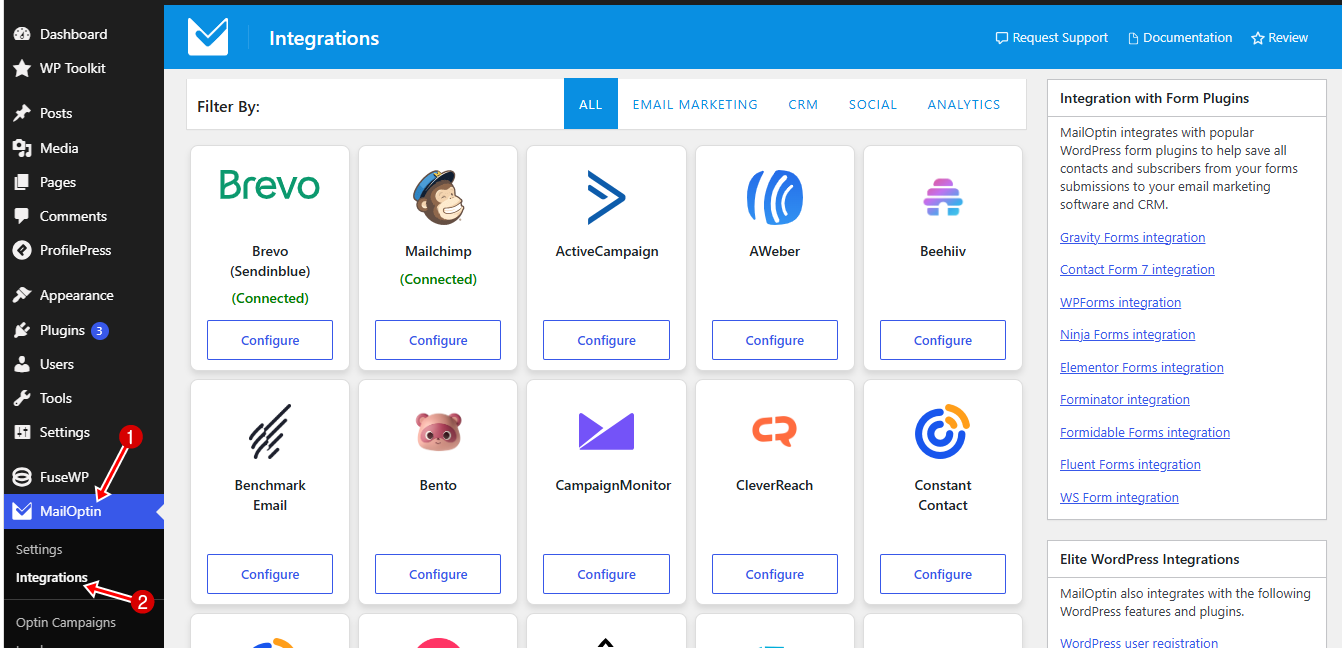The image size is (1342, 648).
Task: Configure the ActiveCampaign integration
Action: pyautogui.click(x=606, y=340)
